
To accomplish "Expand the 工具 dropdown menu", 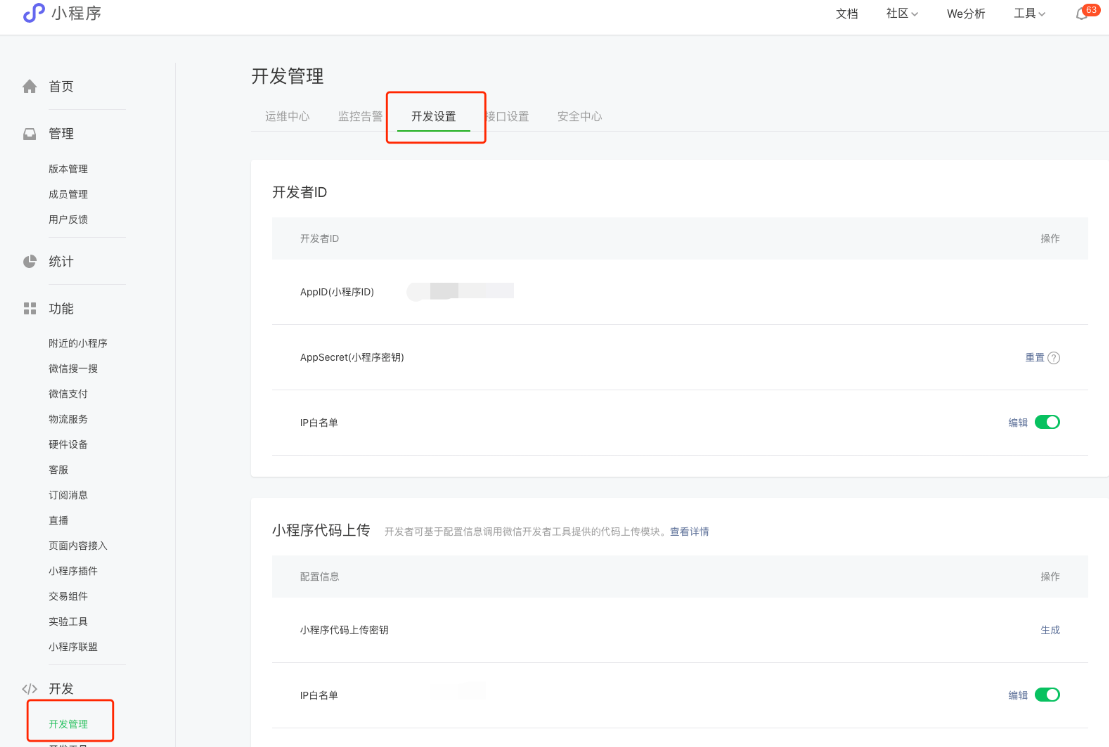I will [1029, 14].
